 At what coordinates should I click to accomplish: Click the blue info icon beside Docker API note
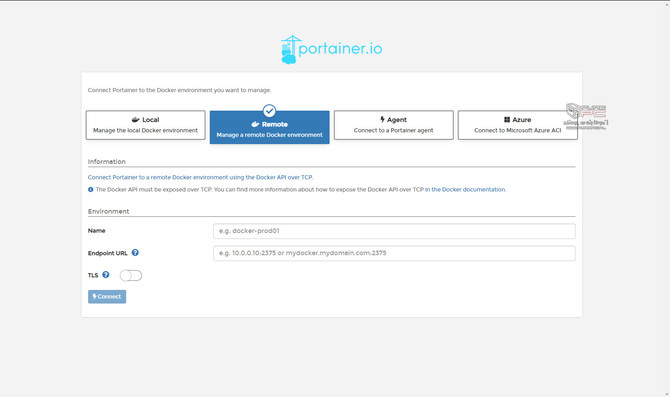coord(91,189)
